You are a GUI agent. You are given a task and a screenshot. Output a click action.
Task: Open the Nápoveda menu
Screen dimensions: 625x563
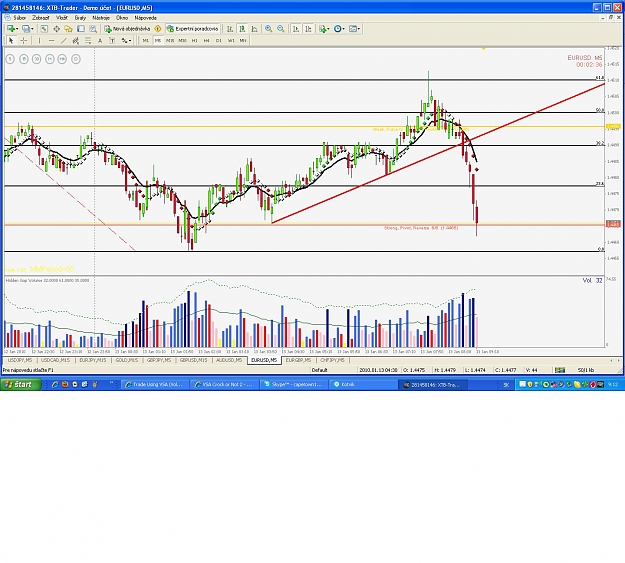coord(145,18)
